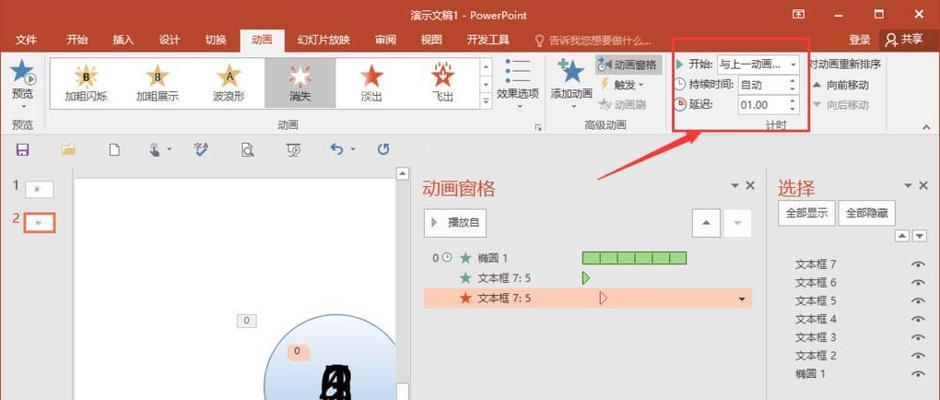
Task: Click 全部隐藏 hide all button
Action: click(x=867, y=213)
